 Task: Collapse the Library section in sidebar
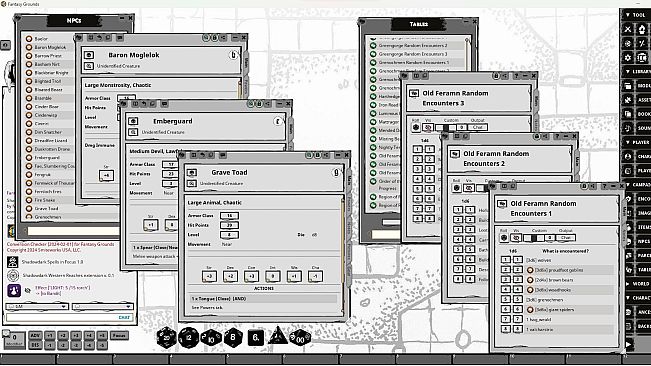(x=636, y=71)
